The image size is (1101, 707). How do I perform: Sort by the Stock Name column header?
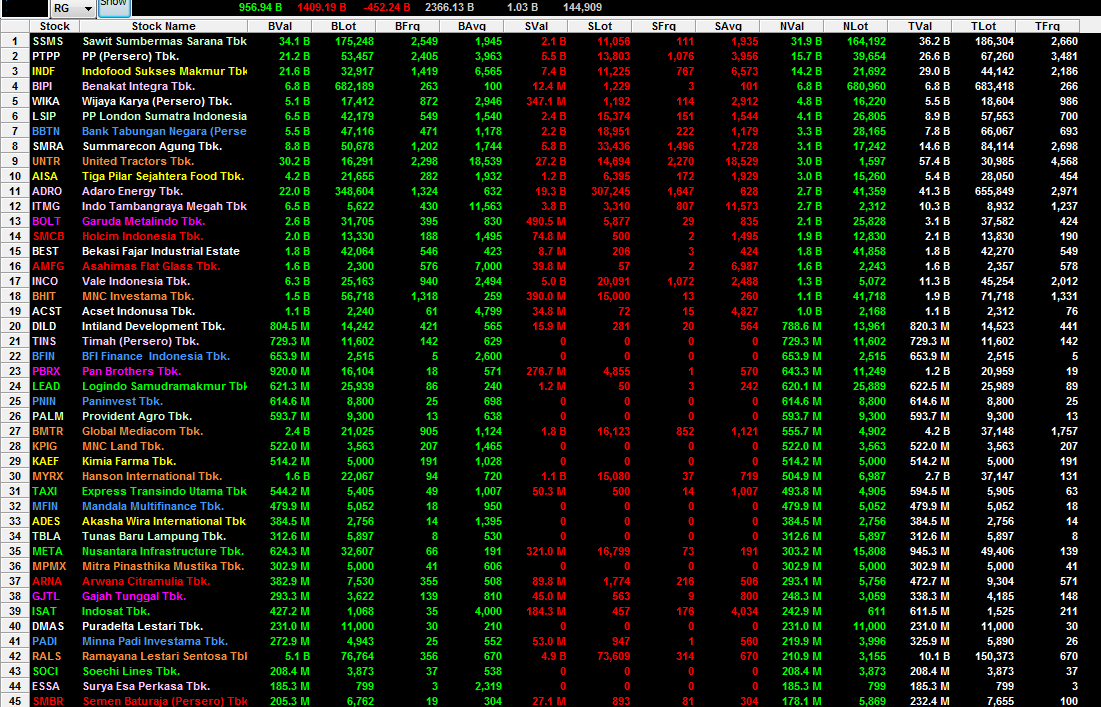click(164, 26)
